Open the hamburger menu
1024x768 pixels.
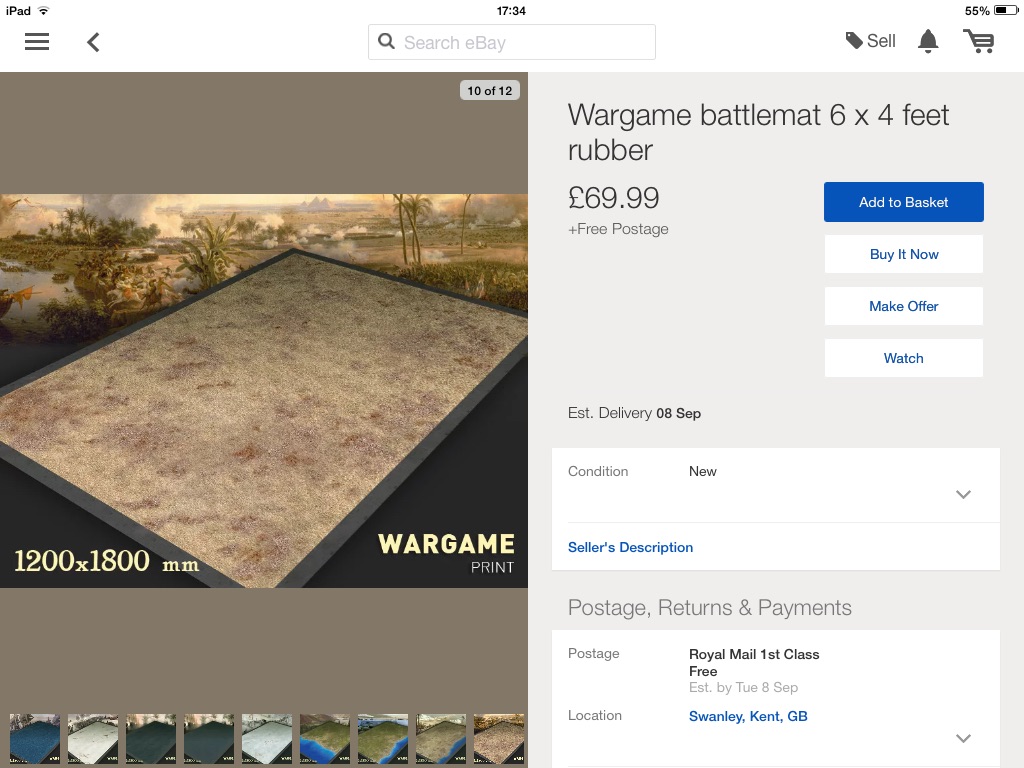[37, 42]
